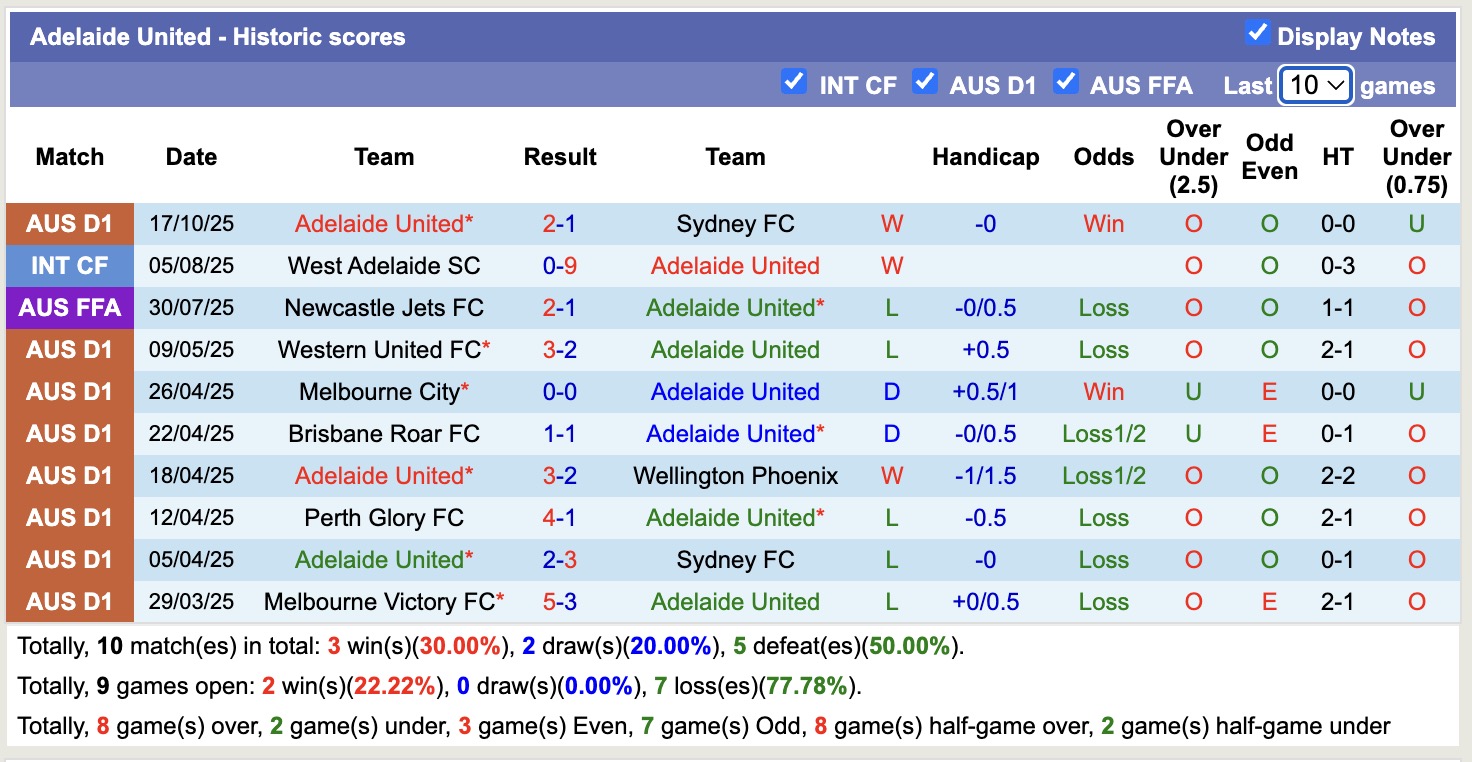The height and width of the screenshot is (762, 1472).
Task: Click the AUS D1 badge on Melbourne Victory row
Action: 70,601
